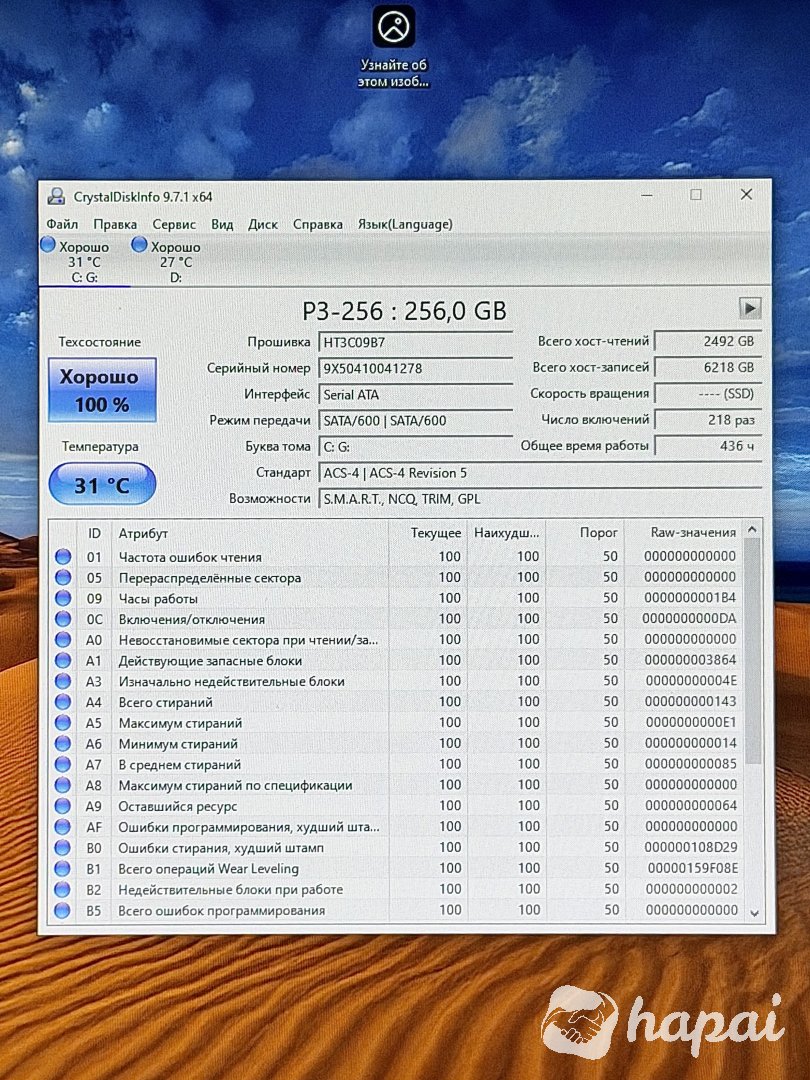Click the status icon for attribute A5
The image size is (810, 1080).
(x=63, y=723)
